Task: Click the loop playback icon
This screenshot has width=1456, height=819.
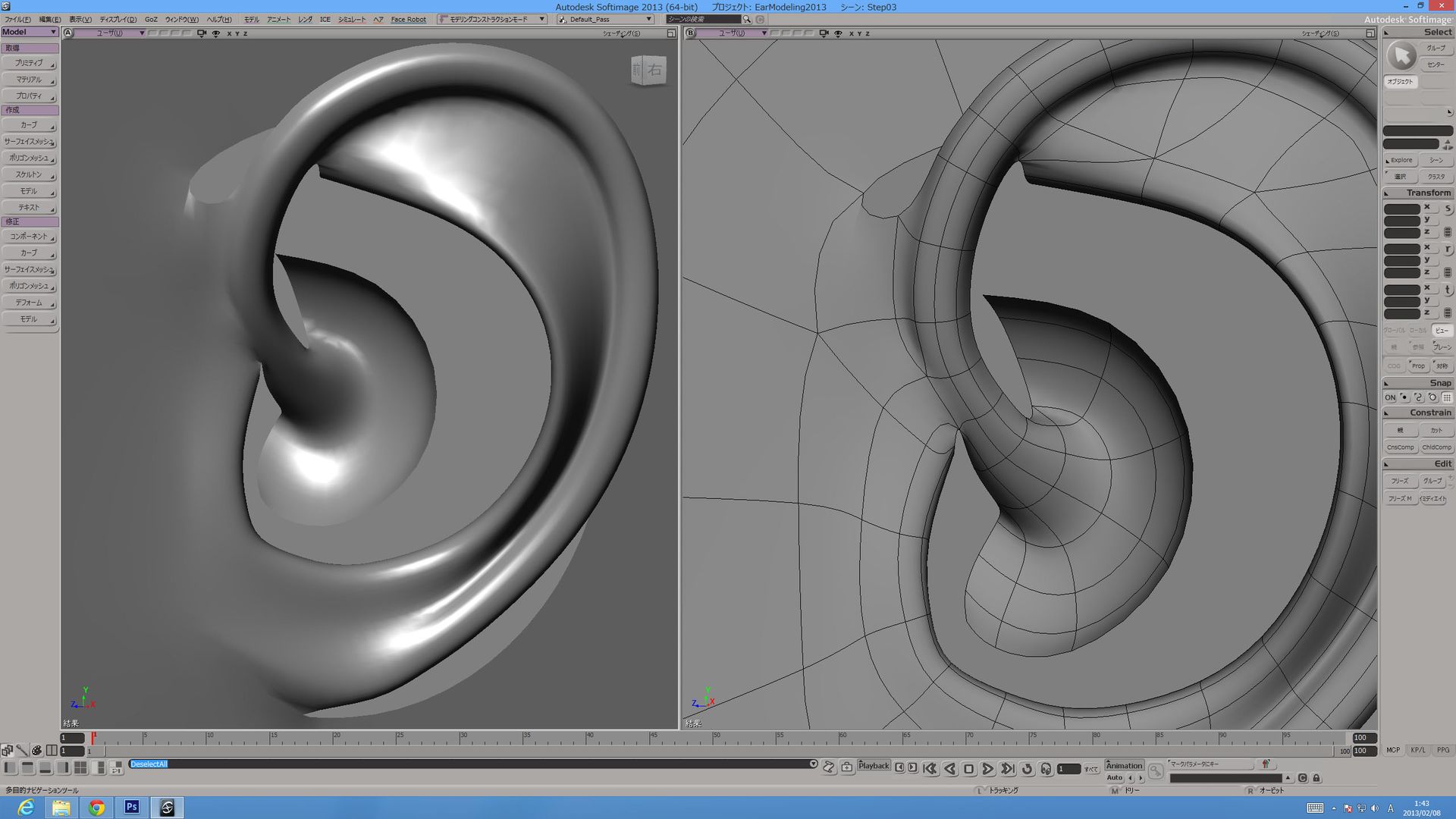Action: pyautogui.click(x=1027, y=769)
